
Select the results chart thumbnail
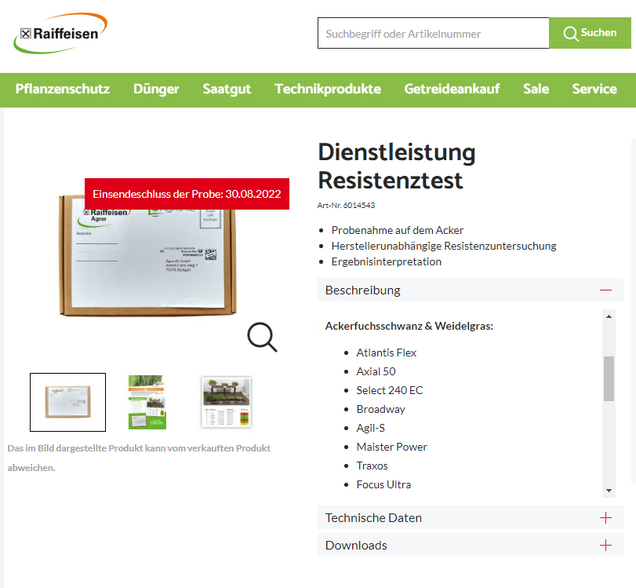[226, 402]
